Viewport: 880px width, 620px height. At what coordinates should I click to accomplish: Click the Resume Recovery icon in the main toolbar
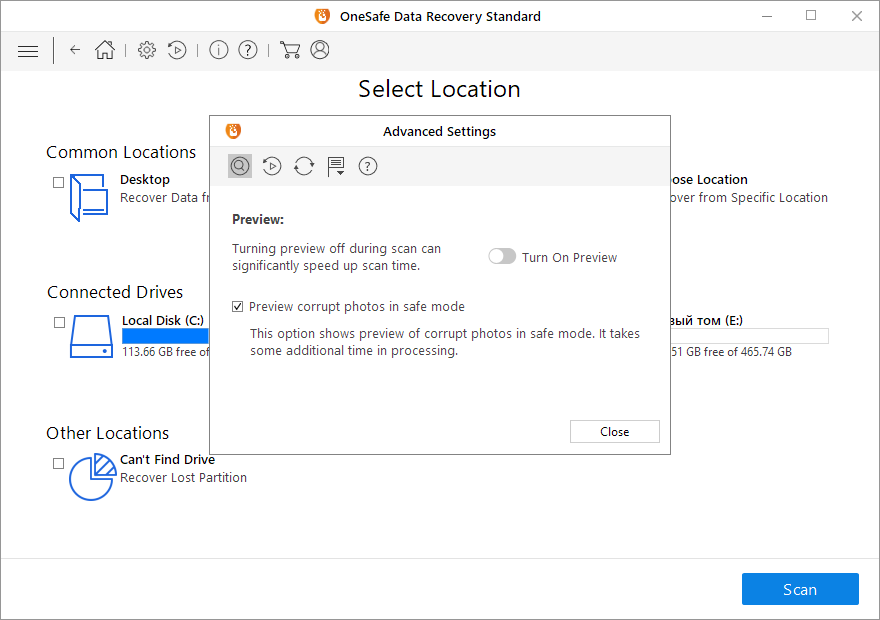click(x=177, y=49)
